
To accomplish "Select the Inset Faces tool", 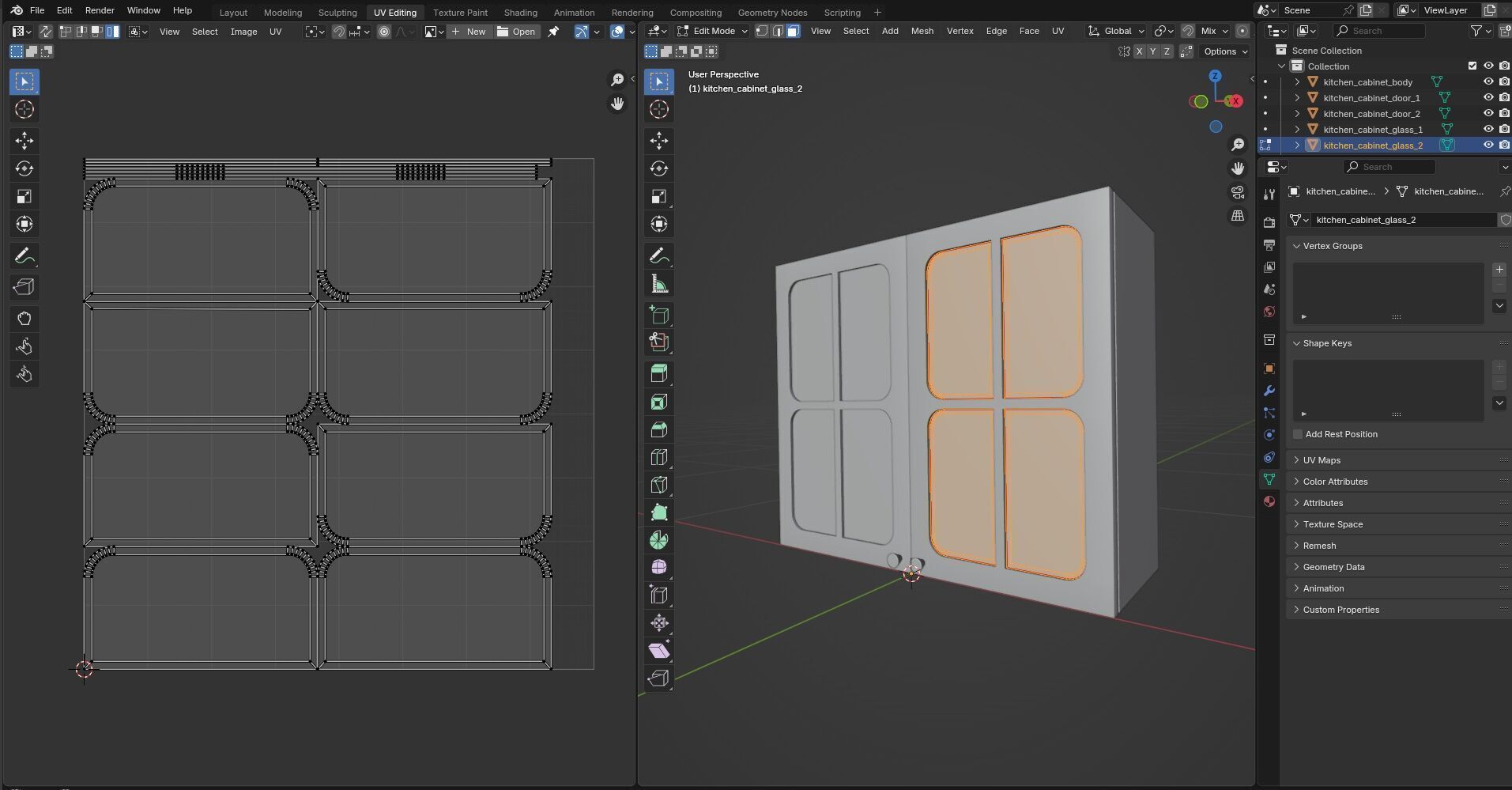I will [x=659, y=402].
